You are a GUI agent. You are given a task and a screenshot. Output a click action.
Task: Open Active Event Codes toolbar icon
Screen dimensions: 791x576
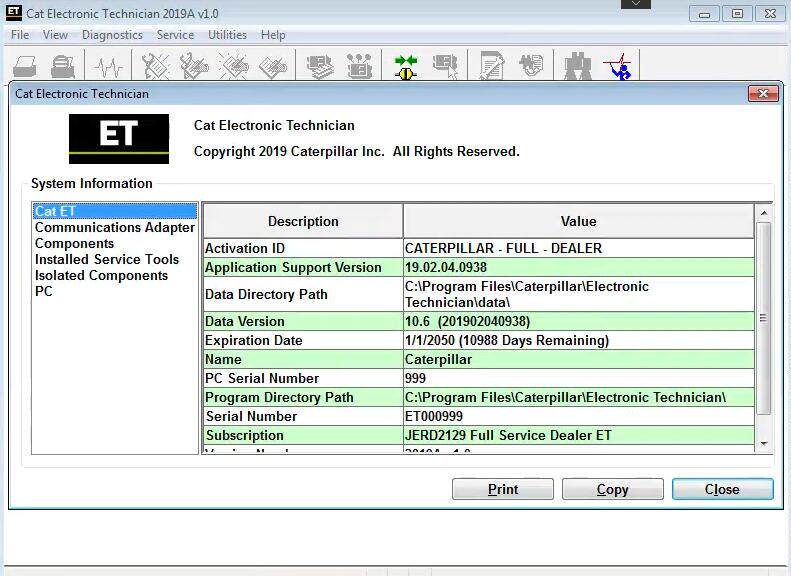pyautogui.click(x=234, y=66)
